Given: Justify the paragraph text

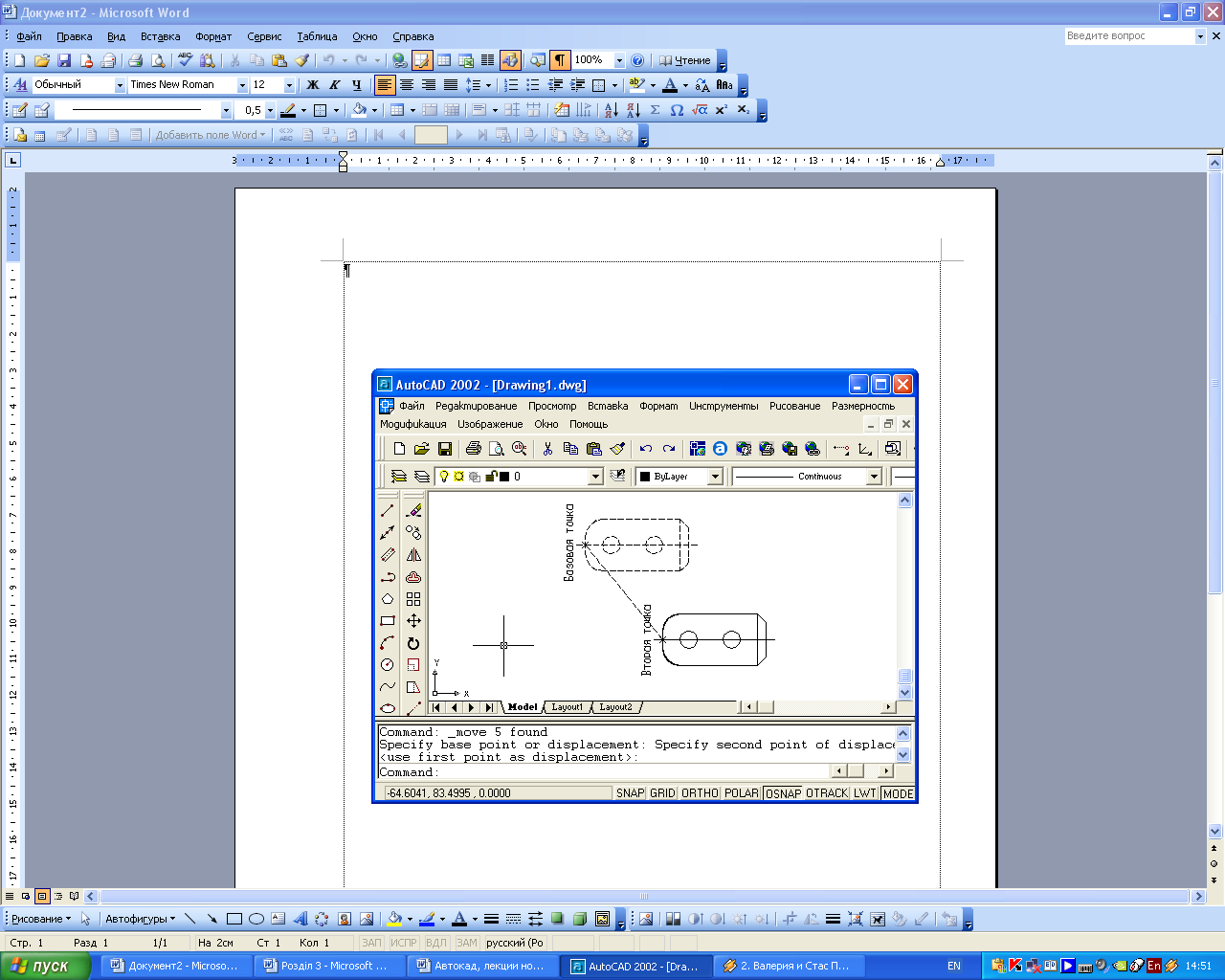Looking at the screenshot, I should pos(451,85).
